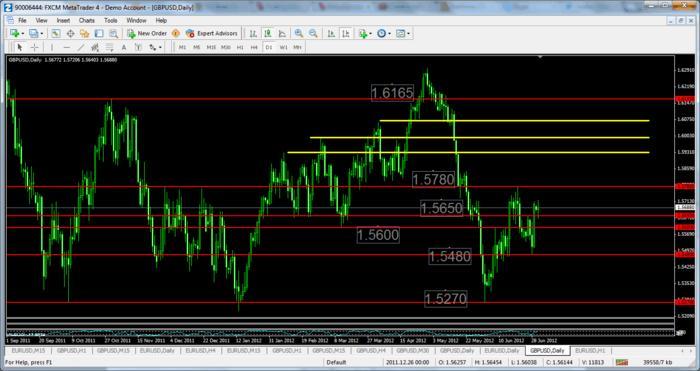Image resolution: width=700 pixels, height=371 pixels.
Task: Toggle chart Auto Scroll
Action: click(331, 33)
